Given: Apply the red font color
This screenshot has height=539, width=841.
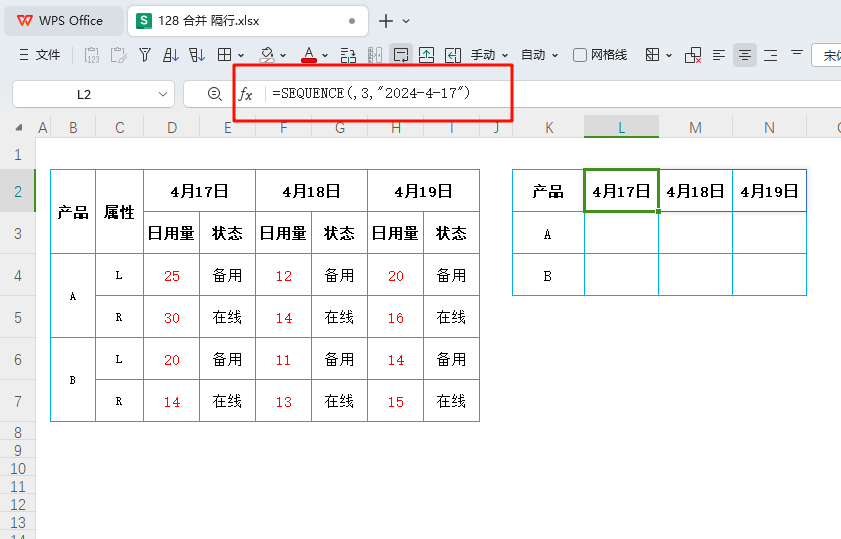Looking at the screenshot, I should (308, 55).
